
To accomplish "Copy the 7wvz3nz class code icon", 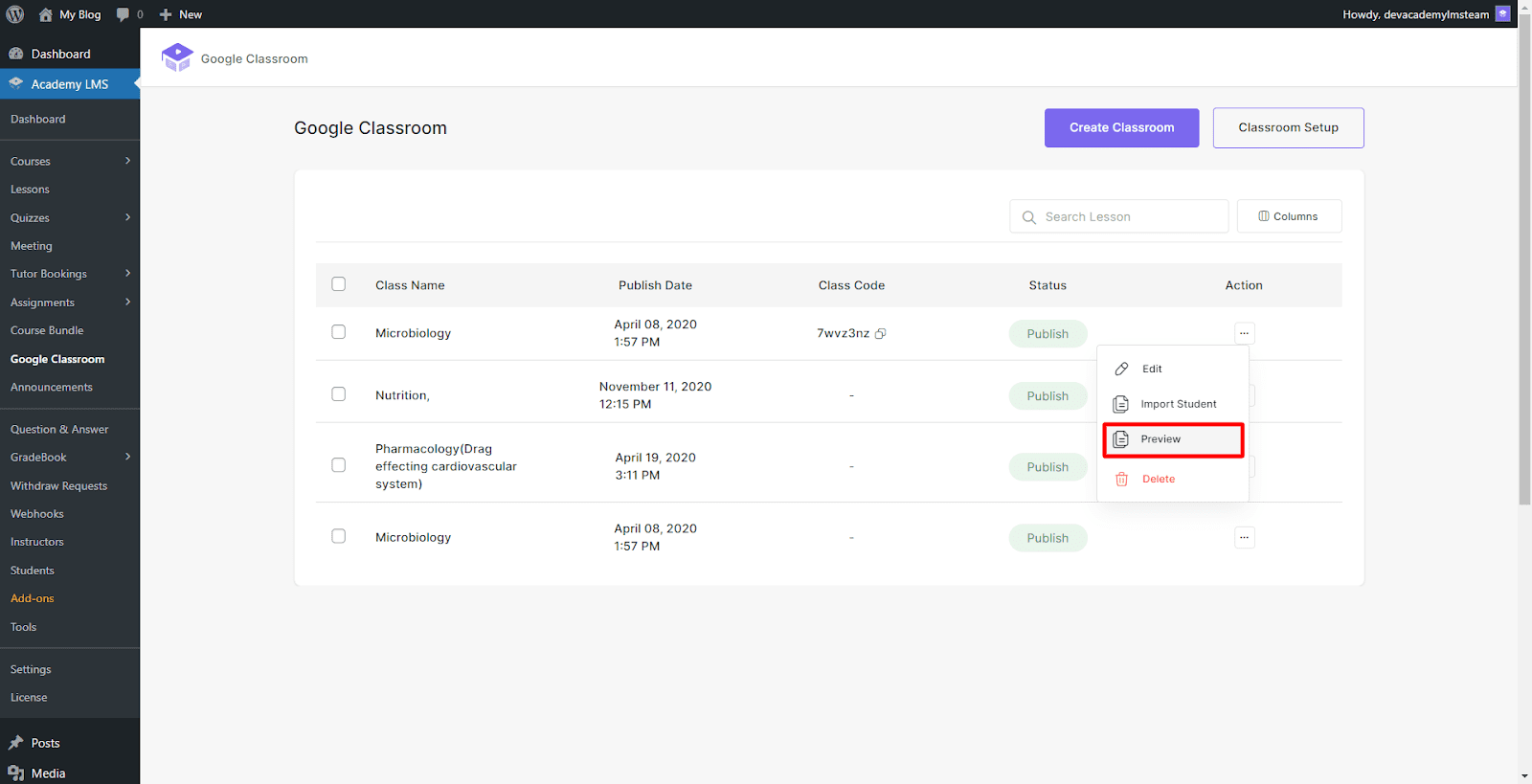I will point(880,334).
